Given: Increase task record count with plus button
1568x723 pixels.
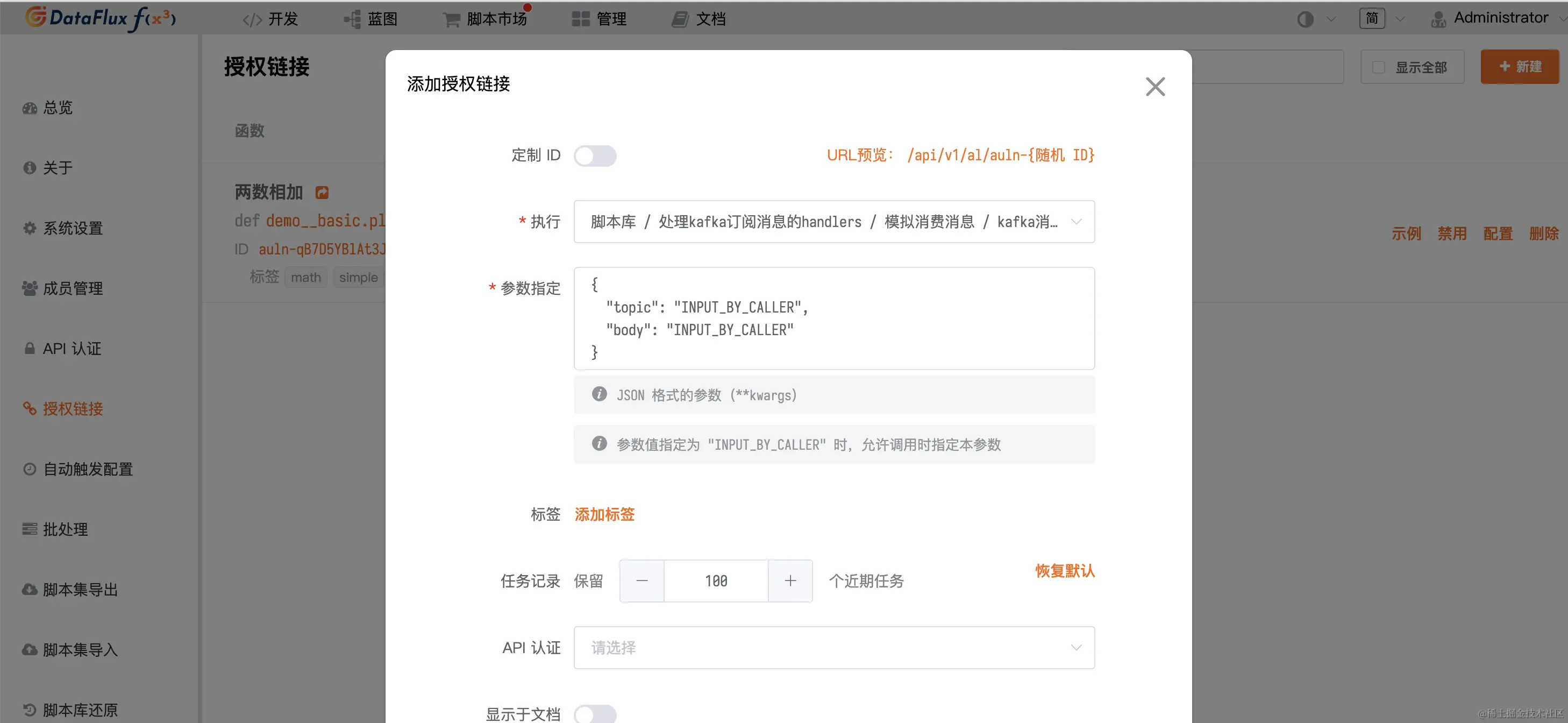Looking at the screenshot, I should pyautogui.click(x=790, y=581).
